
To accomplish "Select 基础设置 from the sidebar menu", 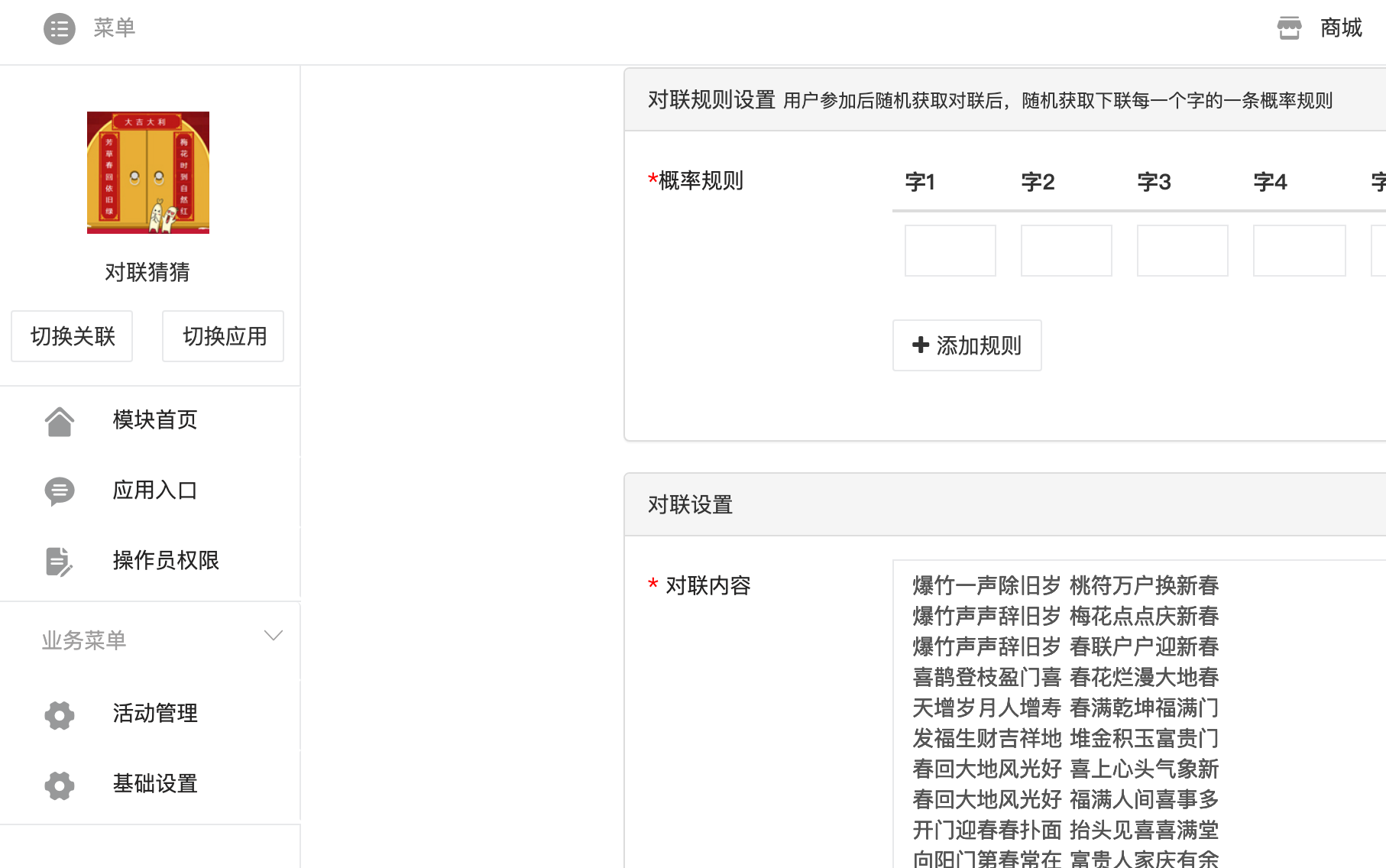I will [154, 785].
